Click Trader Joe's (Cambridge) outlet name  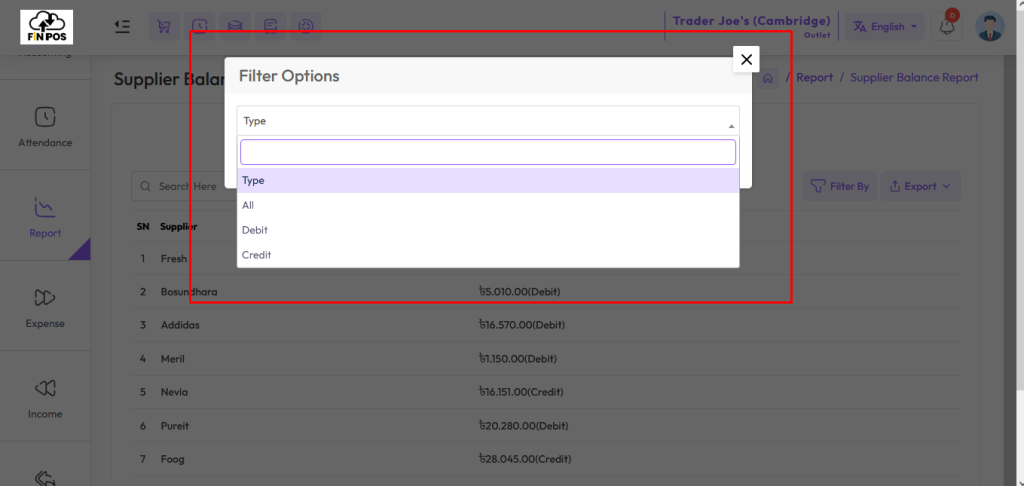point(752,21)
